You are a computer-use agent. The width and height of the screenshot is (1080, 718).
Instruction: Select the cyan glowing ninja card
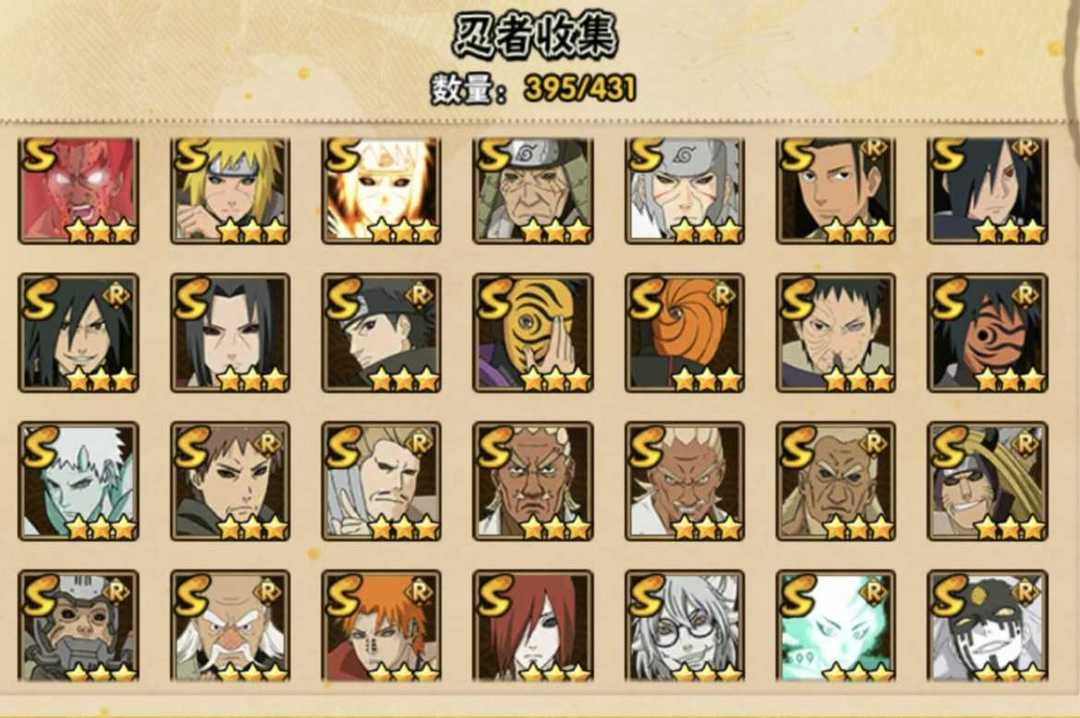coord(835,627)
